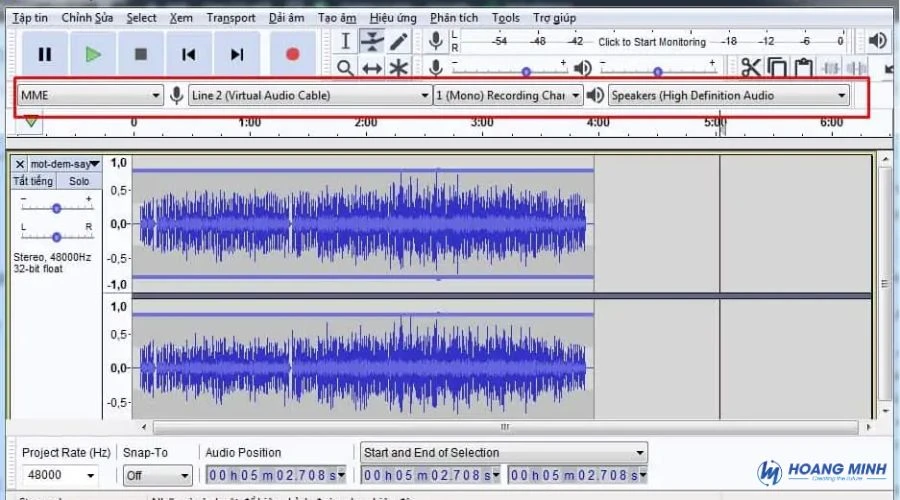Mute the track with Tắt tiếng button

33,181
